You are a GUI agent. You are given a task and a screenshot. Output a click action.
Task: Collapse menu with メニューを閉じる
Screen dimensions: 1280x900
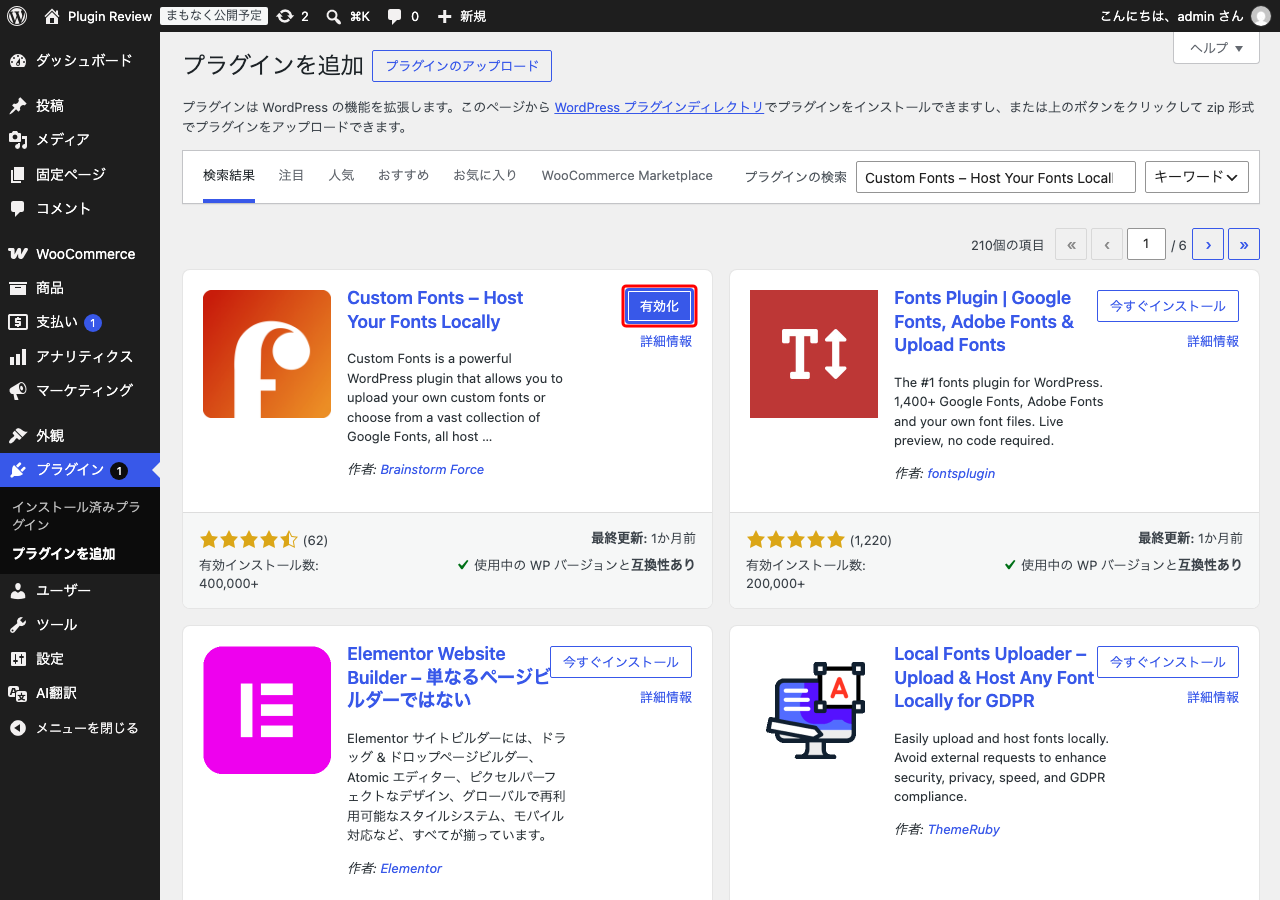[x=80, y=728]
